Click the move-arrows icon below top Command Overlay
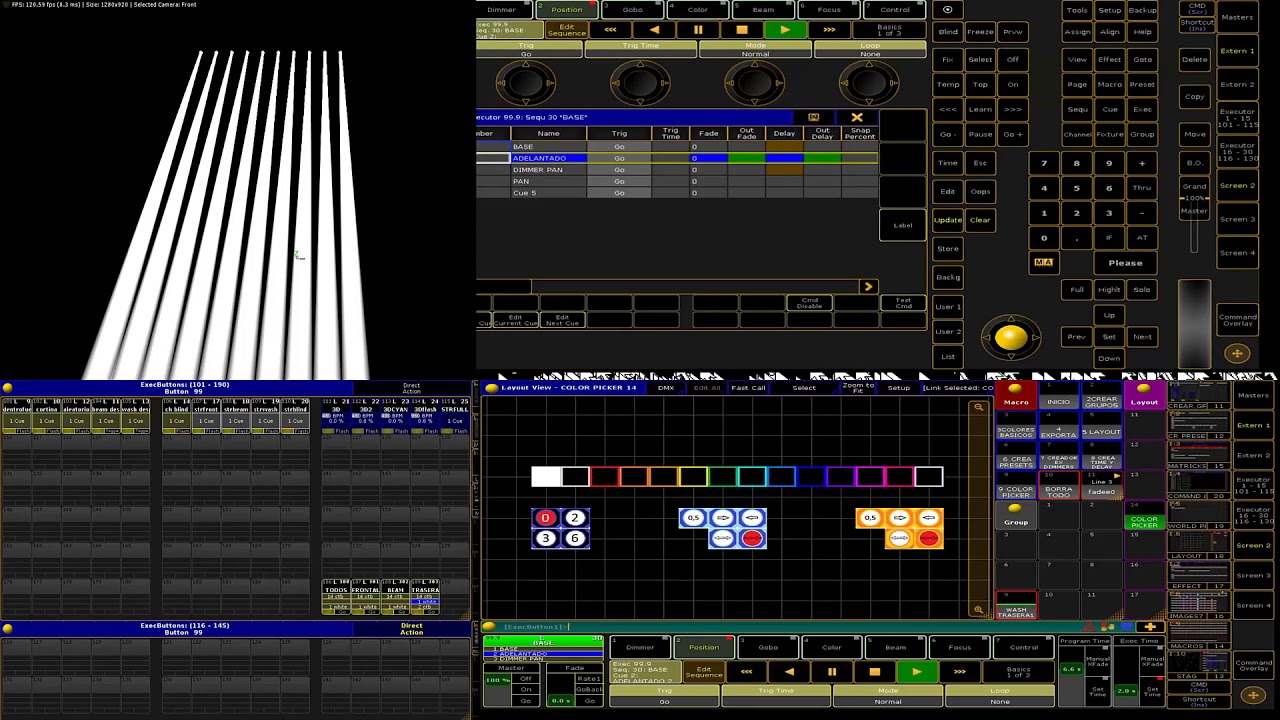This screenshot has width=1280, height=720. pos(1237,353)
